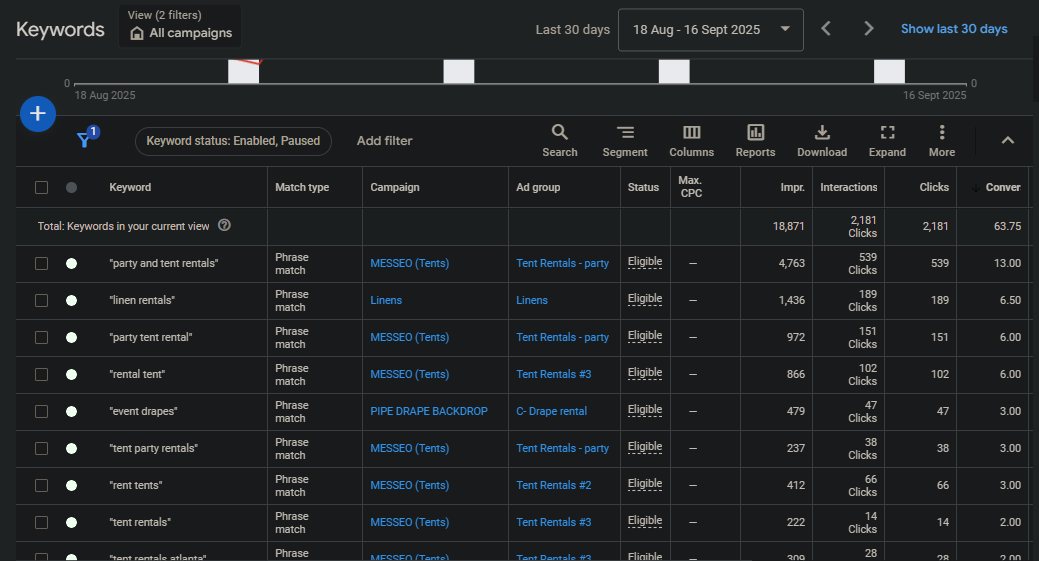
Task: Check the box for "event drapes" keyword
Action: (41, 411)
